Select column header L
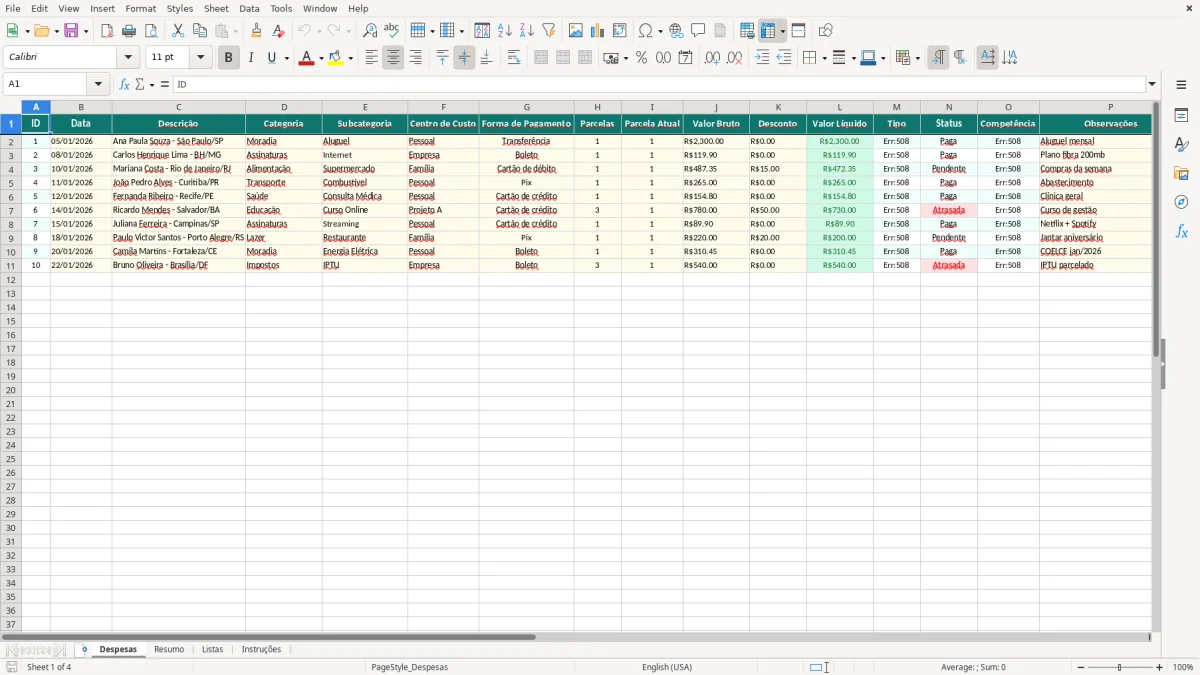The width and height of the screenshot is (1200, 675). pos(839,107)
